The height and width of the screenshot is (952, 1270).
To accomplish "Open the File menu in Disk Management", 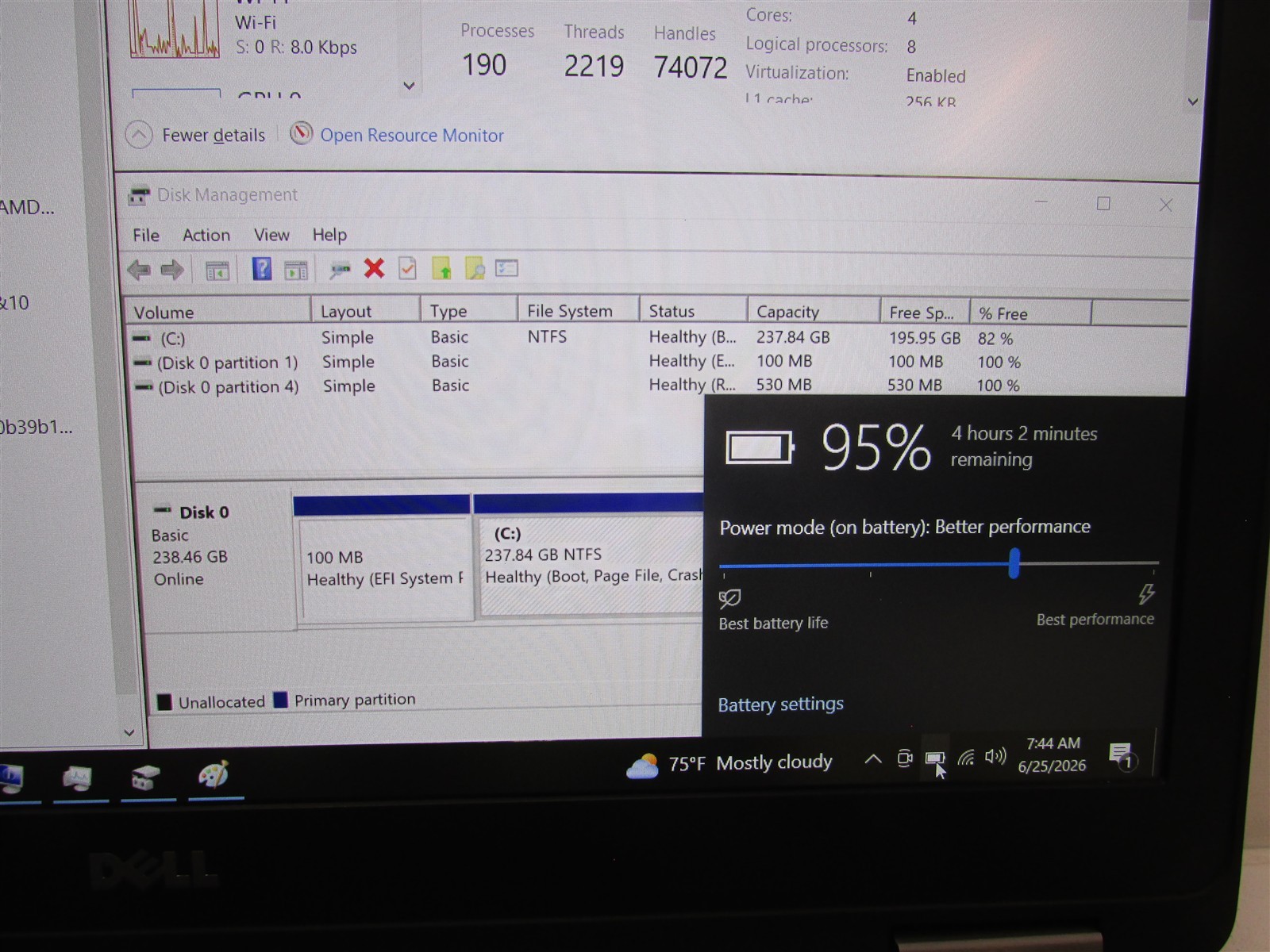I will 146,236.
